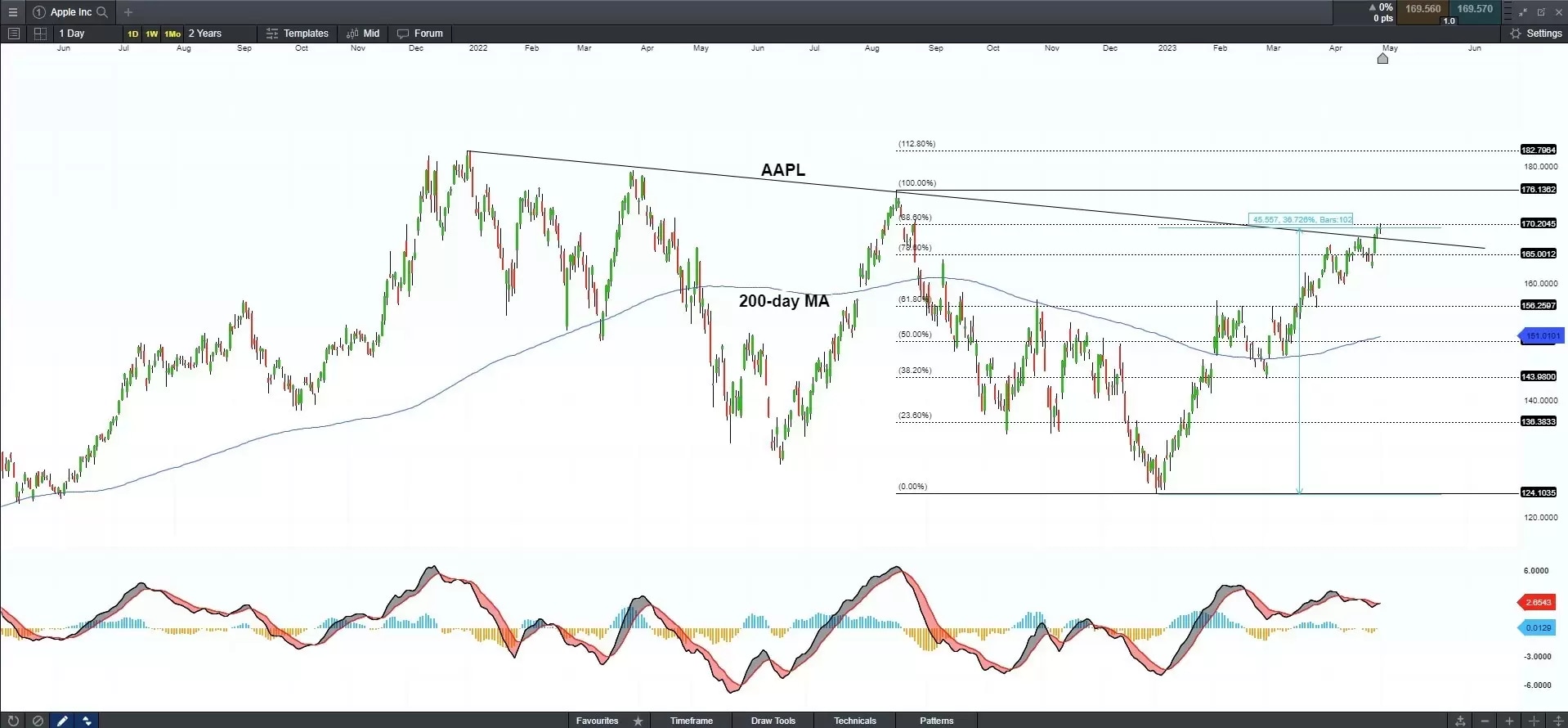Click the clear drawings icon in bottom bar
The height and width of the screenshot is (728, 1568).
click(38, 721)
